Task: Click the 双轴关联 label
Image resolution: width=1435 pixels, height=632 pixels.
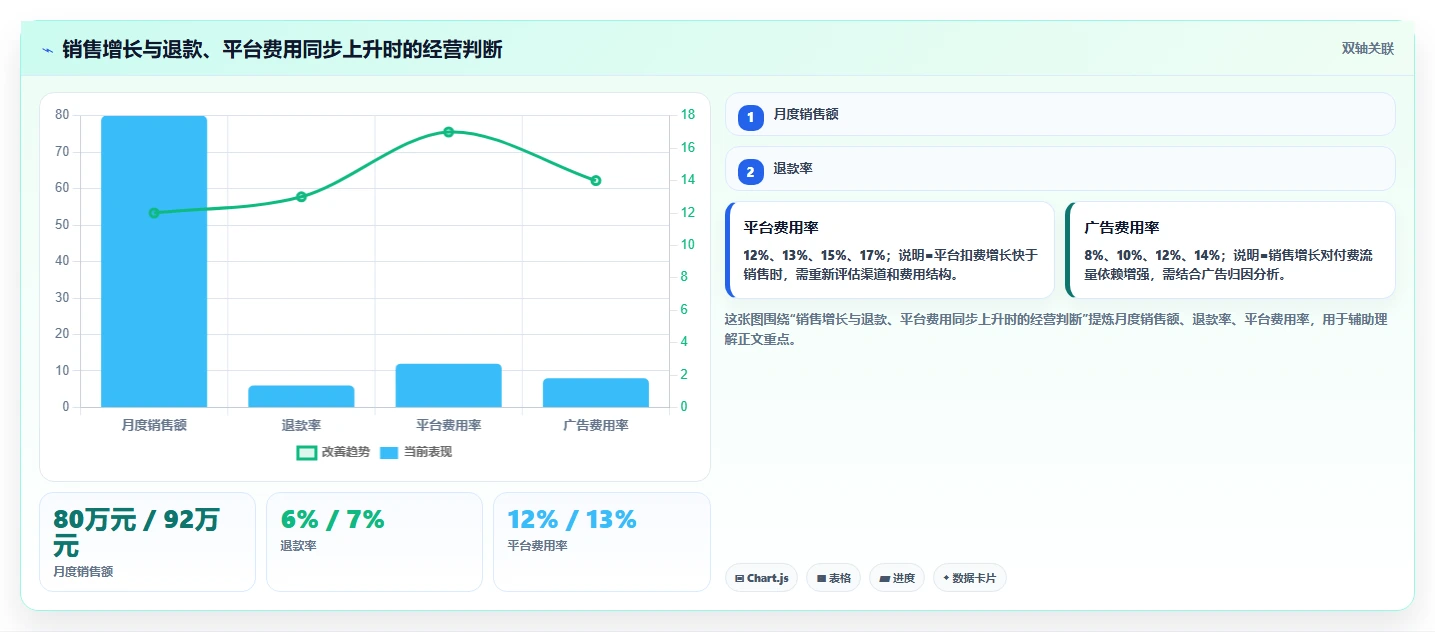Action: click(1367, 49)
